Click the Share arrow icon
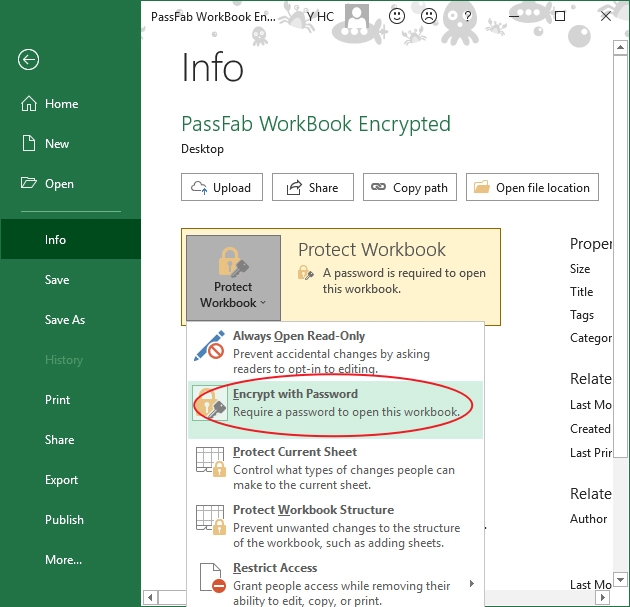 click(294, 187)
